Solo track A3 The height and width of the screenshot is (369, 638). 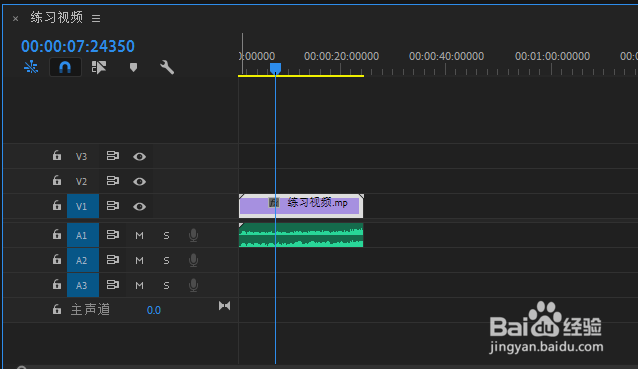pyautogui.click(x=166, y=286)
